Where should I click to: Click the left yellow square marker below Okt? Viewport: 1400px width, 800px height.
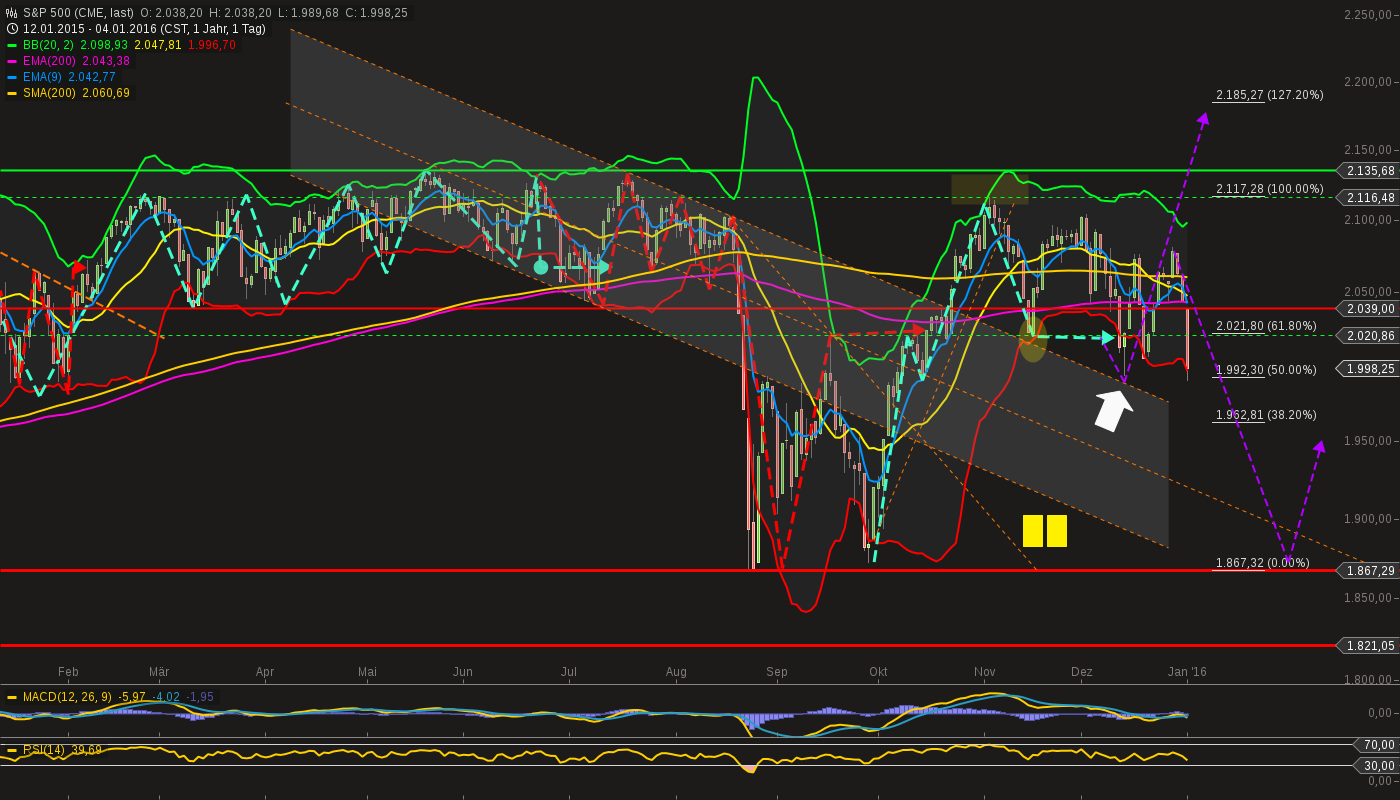coord(1031,532)
